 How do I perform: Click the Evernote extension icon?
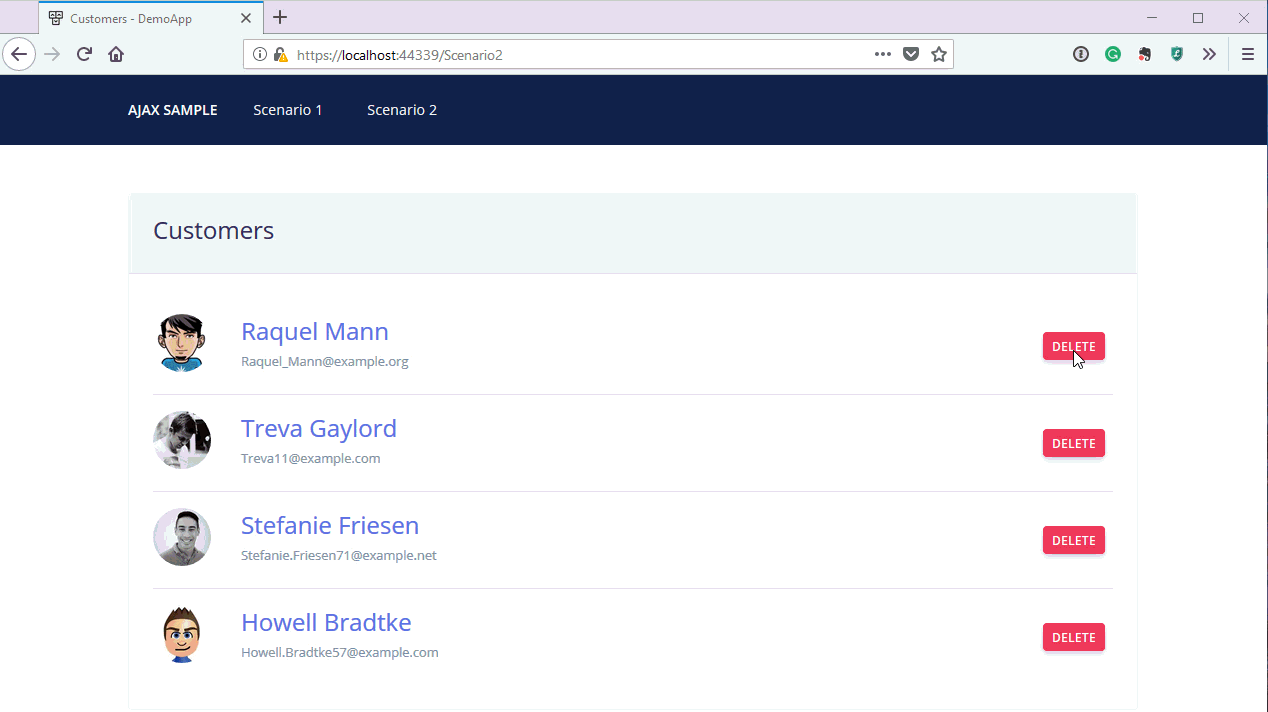1145,54
